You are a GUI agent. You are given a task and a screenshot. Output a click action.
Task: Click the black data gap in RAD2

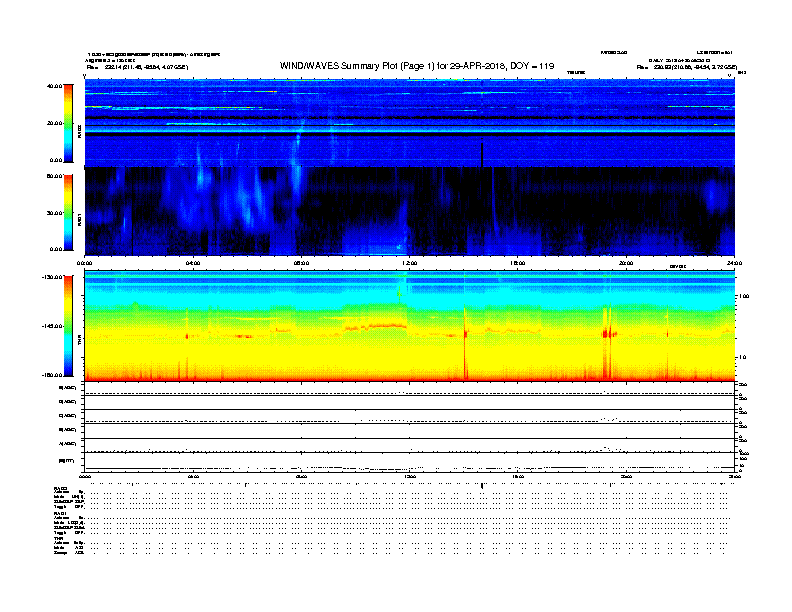(x=482, y=154)
